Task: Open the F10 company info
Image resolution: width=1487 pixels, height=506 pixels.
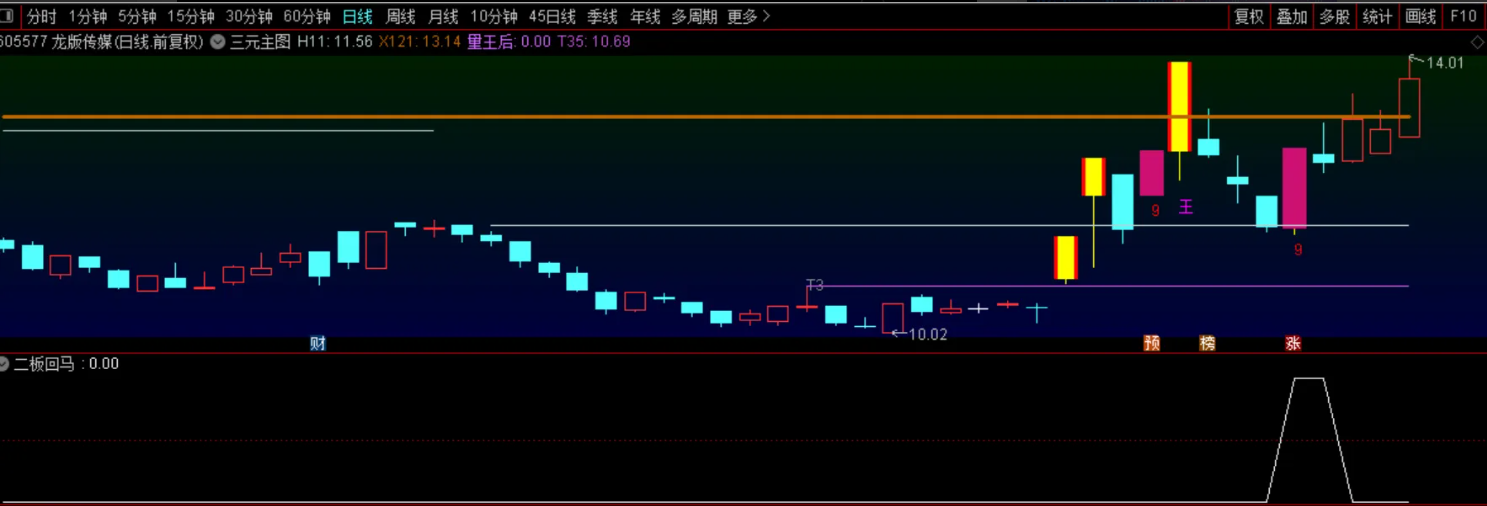Action: click(x=1463, y=16)
